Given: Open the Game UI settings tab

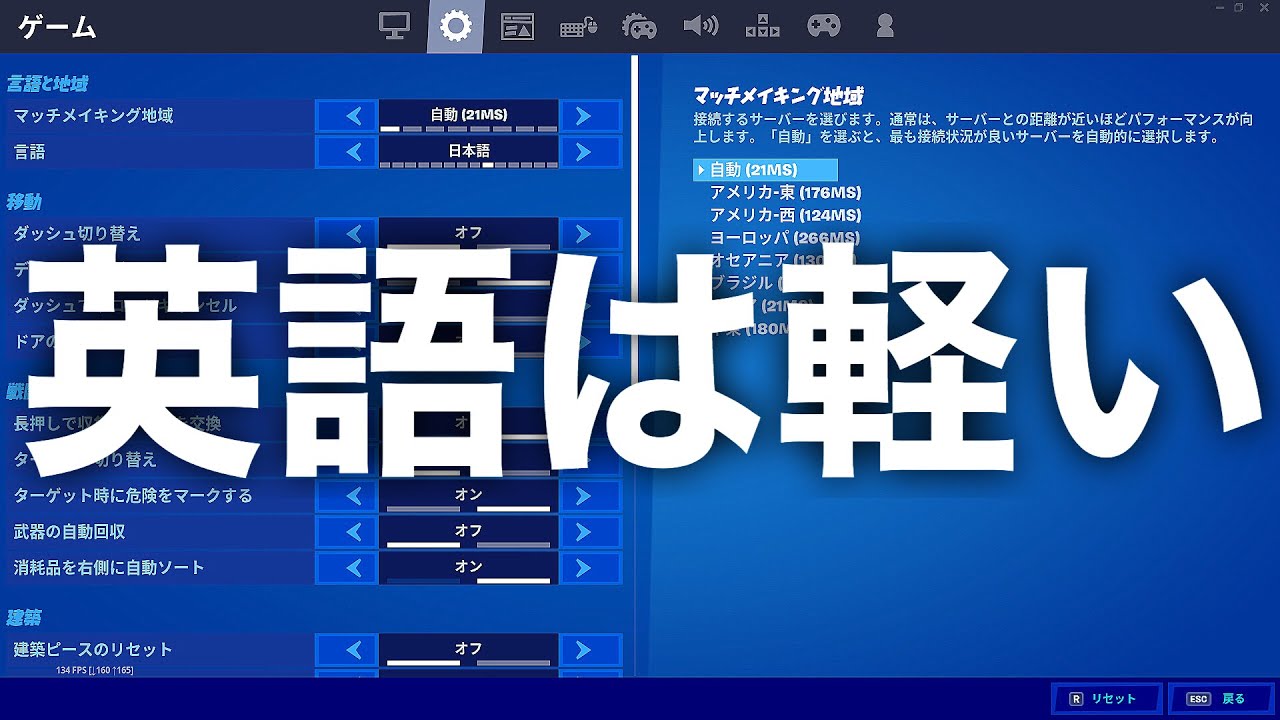Looking at the screenshot, I should [517, 27].
